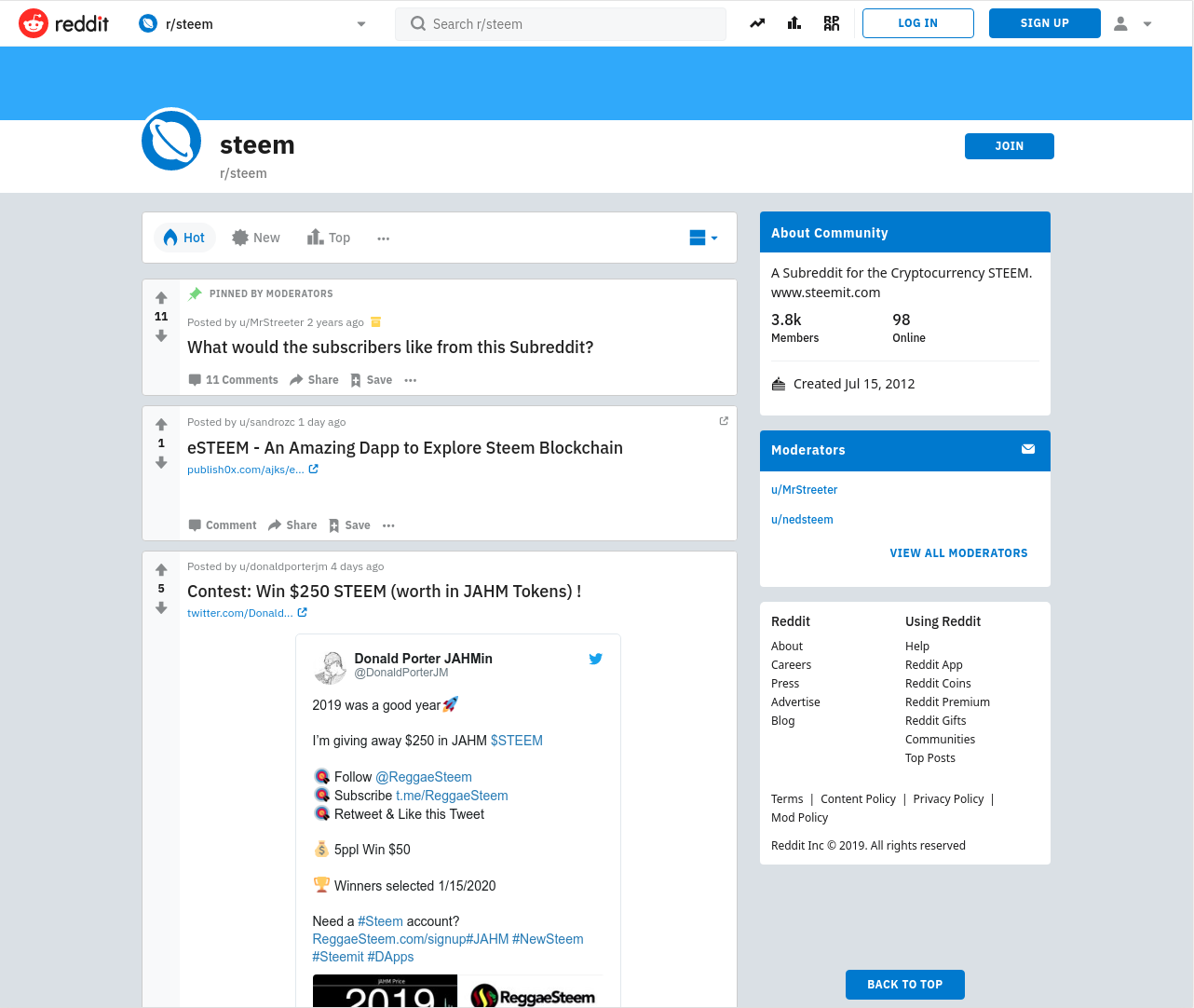Open moderator u/MrStreeter in sidebar
Screen dimensions: 1194x1008
(x=805, y=490)
